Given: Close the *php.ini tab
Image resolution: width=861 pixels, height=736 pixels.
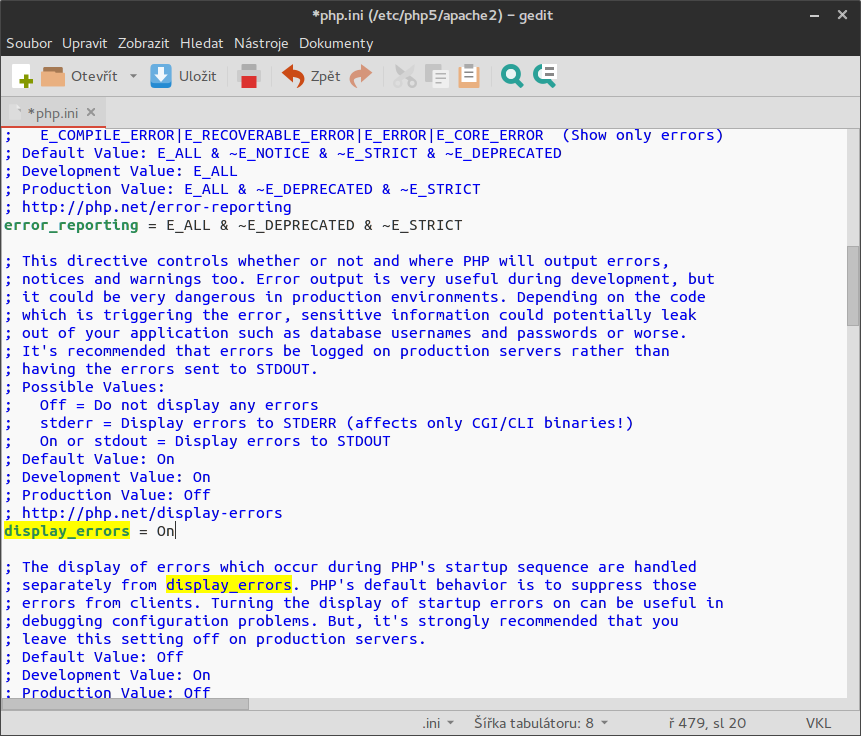Looking at the screenshot, I should (90, 112).
